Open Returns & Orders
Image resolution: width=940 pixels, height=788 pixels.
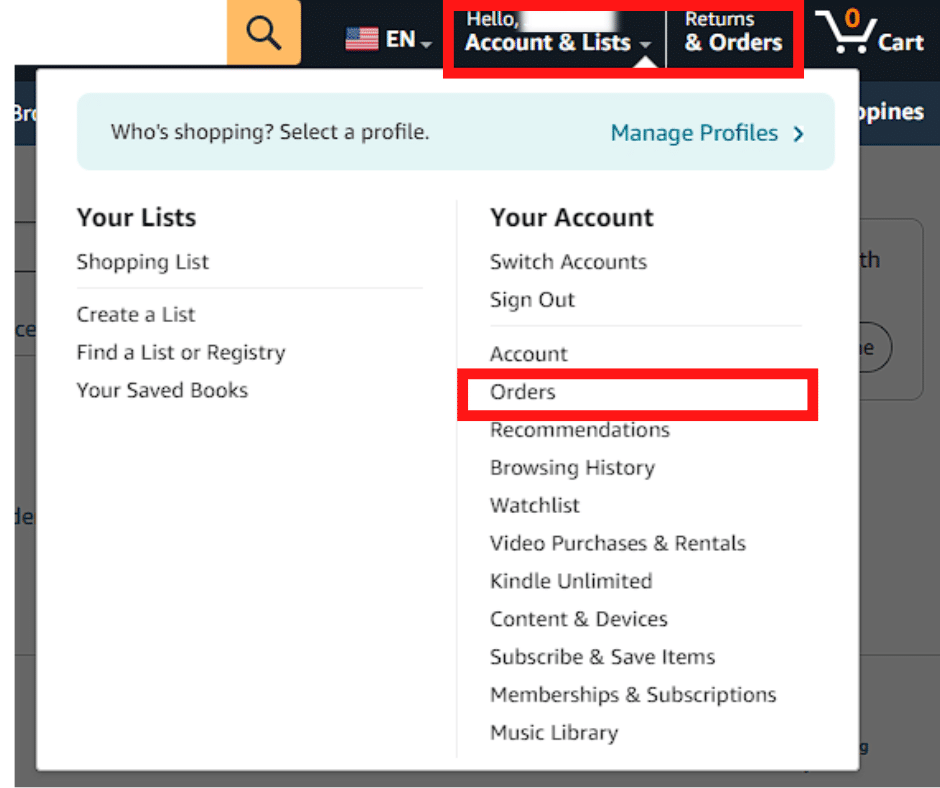coord(733,33)
